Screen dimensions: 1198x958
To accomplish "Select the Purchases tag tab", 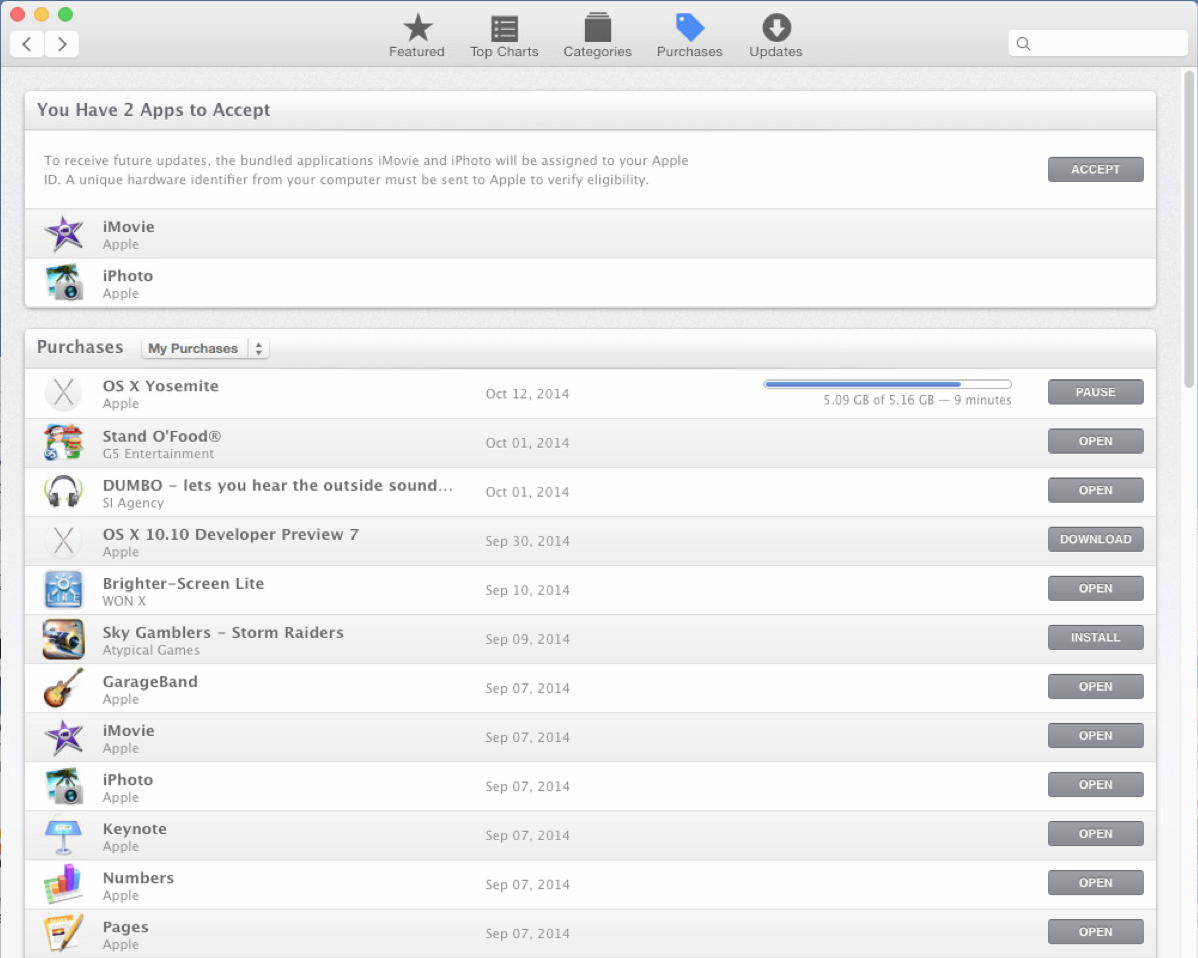I will coord(689,36).
